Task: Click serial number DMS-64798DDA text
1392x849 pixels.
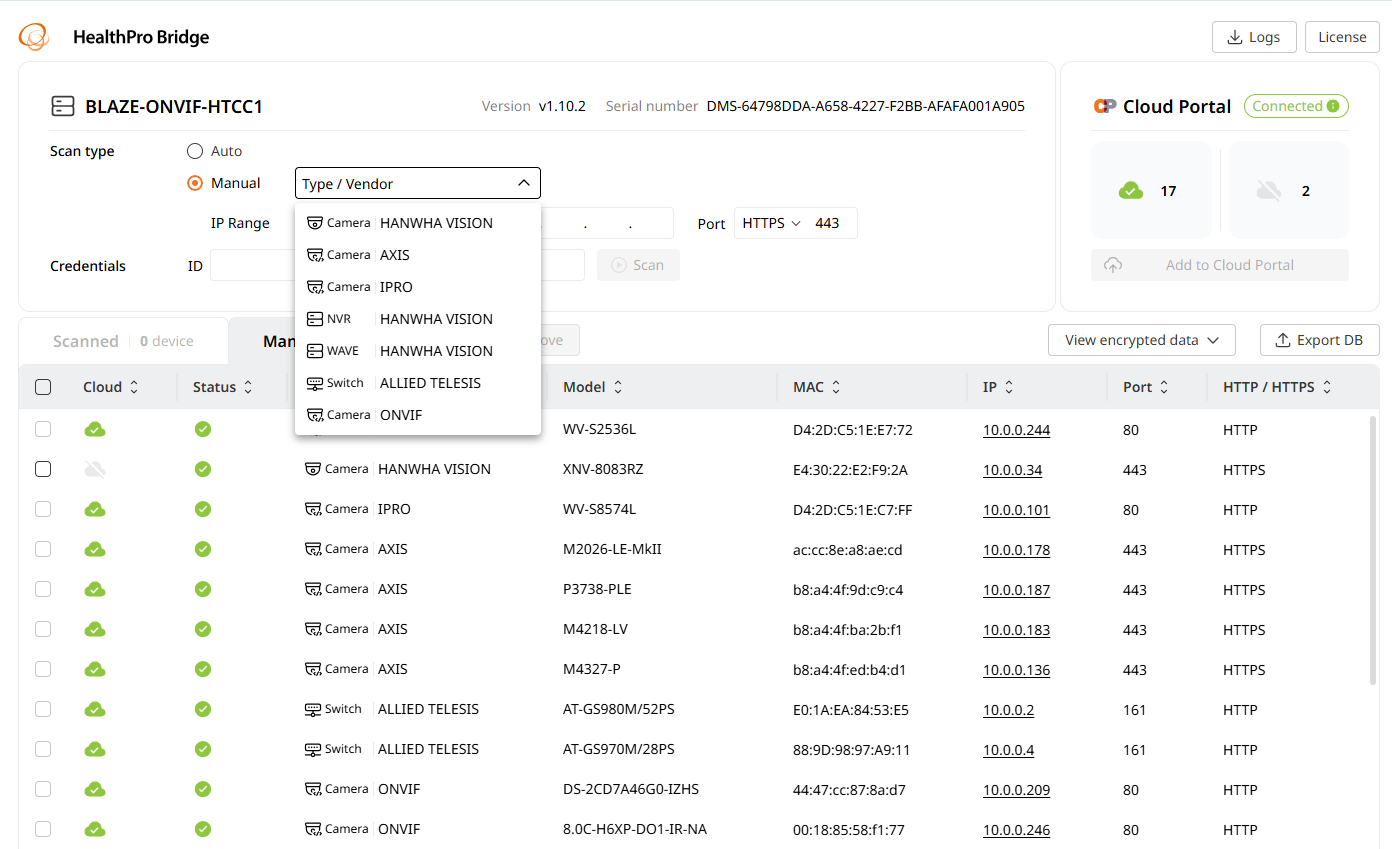Action: click(865, 106)
